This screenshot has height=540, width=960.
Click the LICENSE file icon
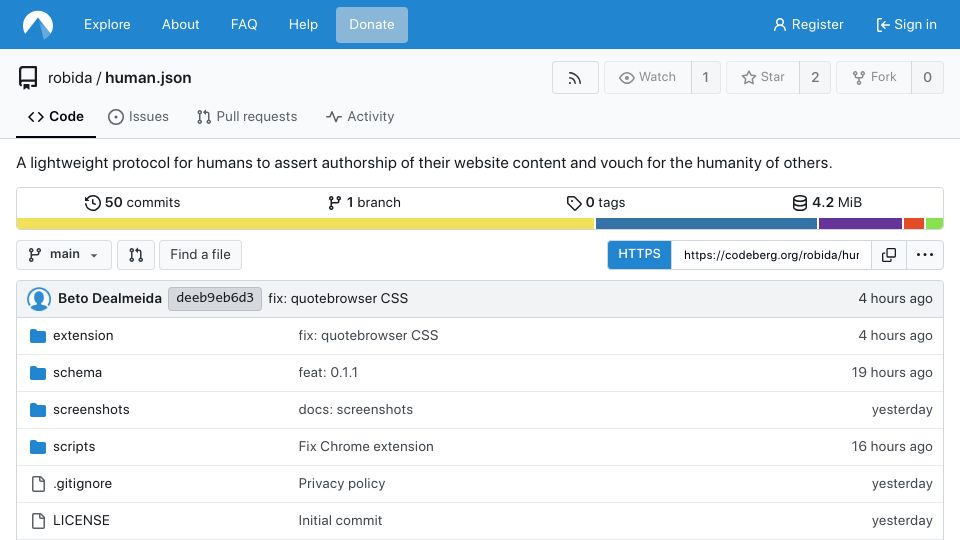38,520
